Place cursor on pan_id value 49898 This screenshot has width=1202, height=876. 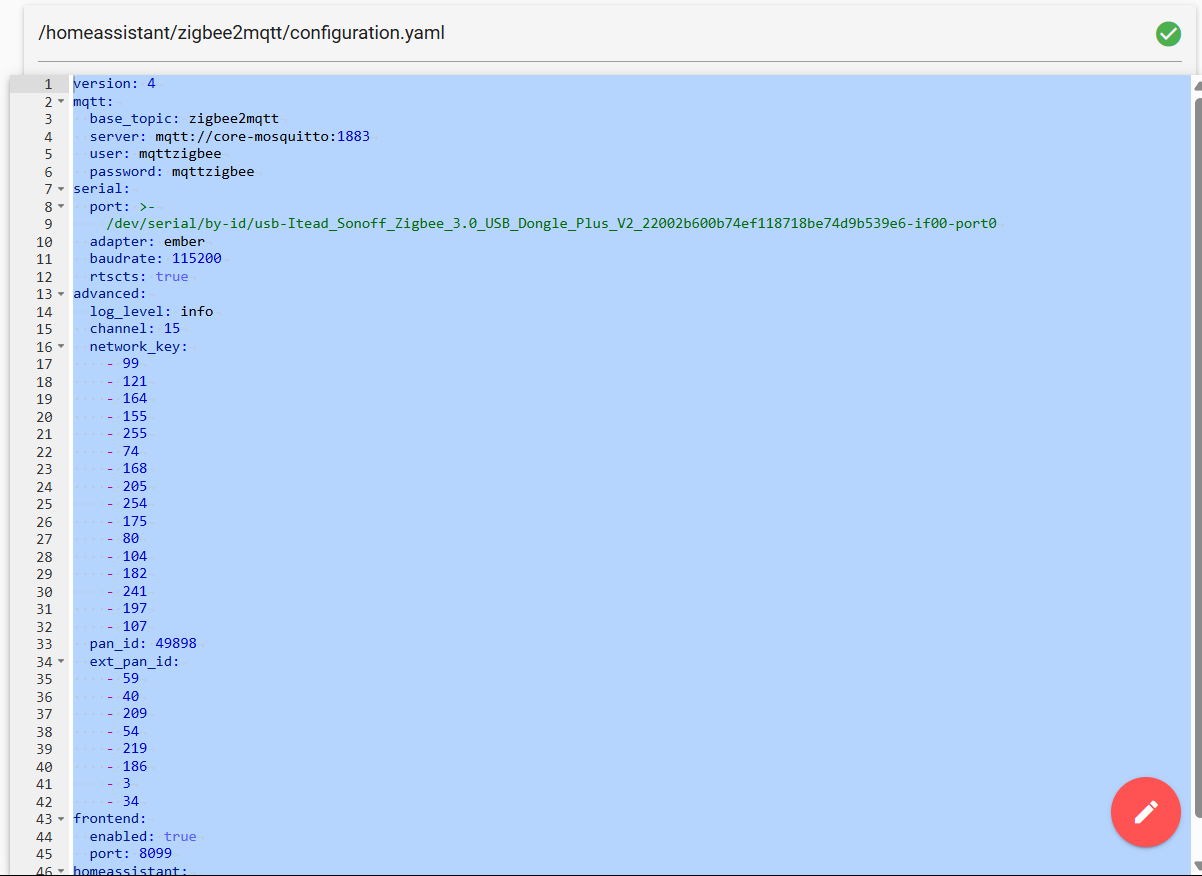point(175,644)
